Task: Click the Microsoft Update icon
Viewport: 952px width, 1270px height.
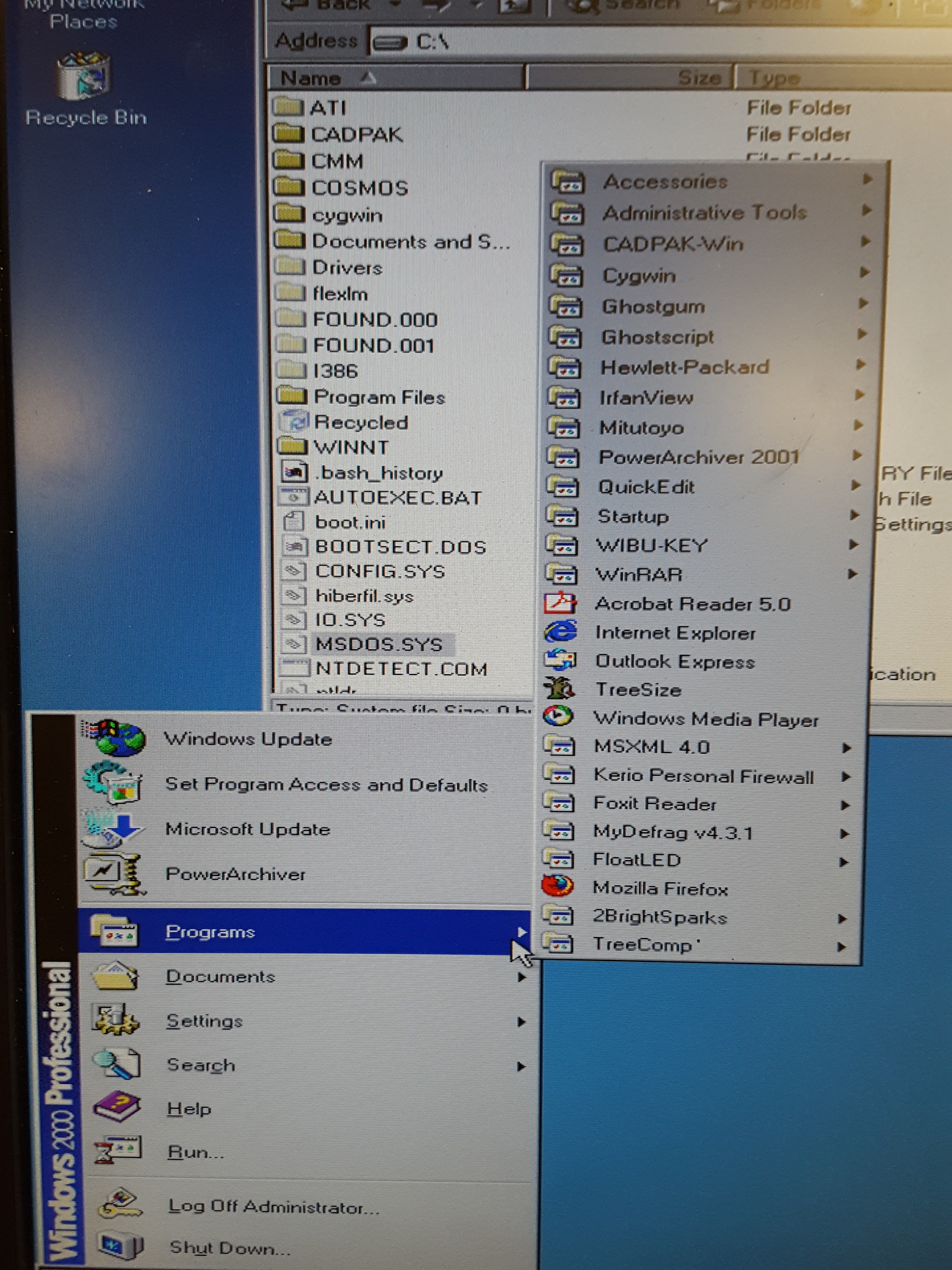Action: coord(114,828)
